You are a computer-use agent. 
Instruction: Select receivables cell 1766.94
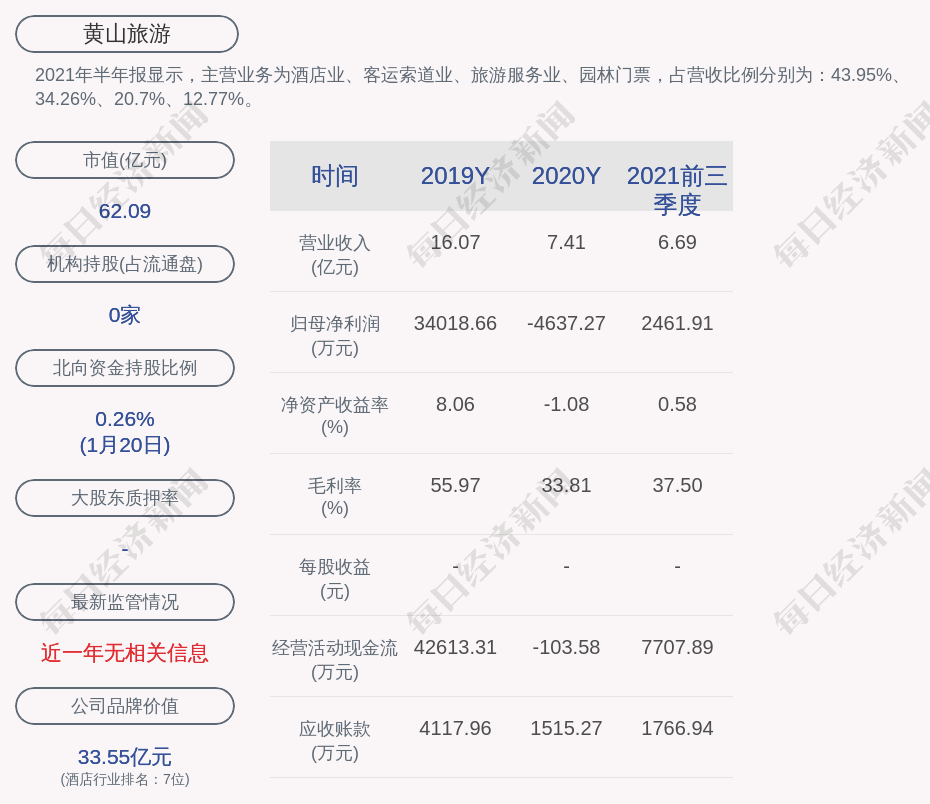click(x=677, y=728)
